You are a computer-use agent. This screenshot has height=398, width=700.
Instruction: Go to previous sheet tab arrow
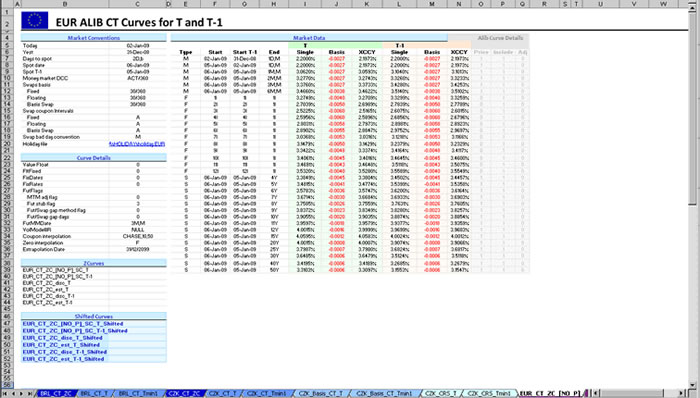[13, 394]
